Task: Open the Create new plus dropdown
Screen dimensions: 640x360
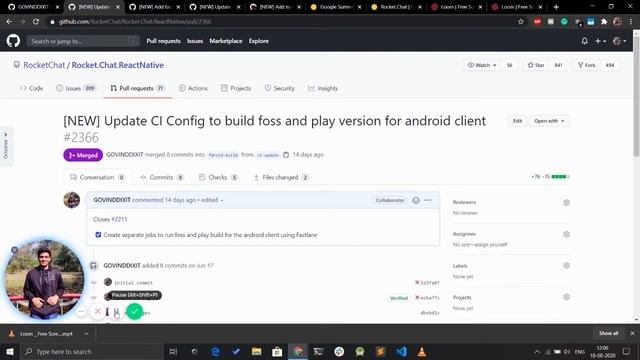Action: click(600, 41)
